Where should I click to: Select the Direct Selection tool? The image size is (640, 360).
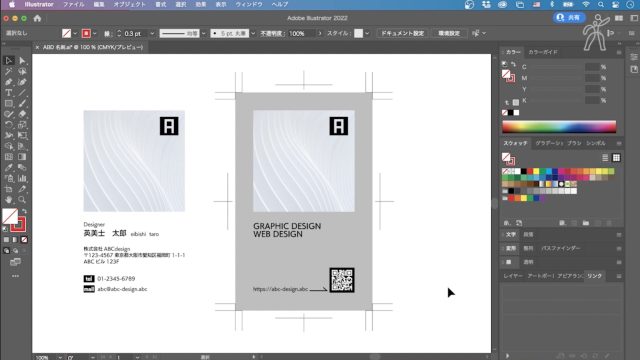(22, 61)
